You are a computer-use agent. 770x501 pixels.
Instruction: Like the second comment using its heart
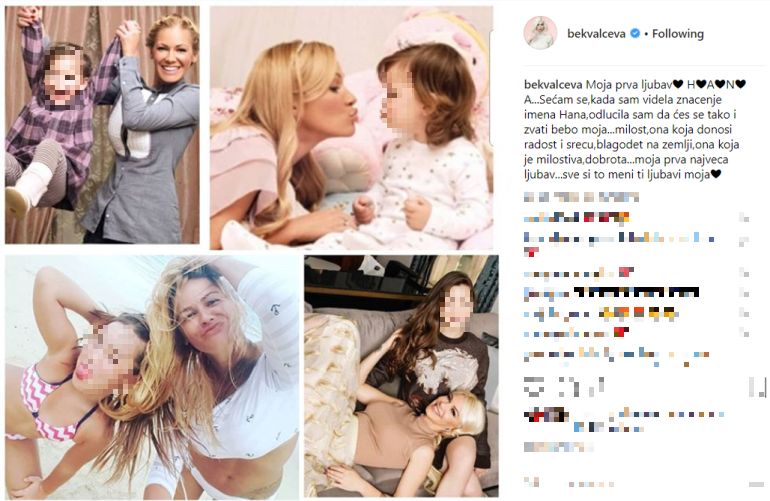[744, 241]
